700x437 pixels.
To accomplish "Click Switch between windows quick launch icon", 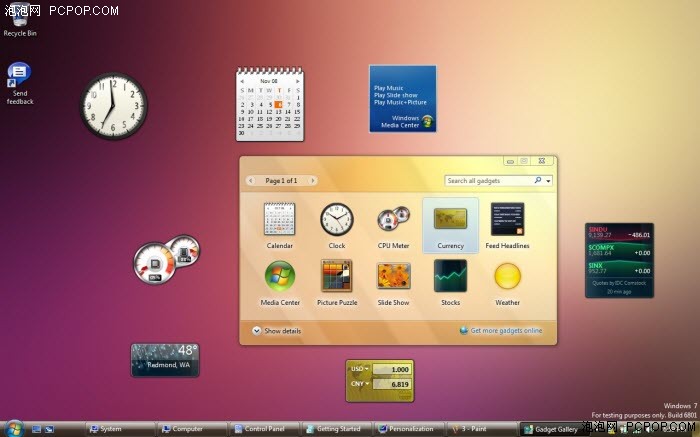I will point(49,429).
